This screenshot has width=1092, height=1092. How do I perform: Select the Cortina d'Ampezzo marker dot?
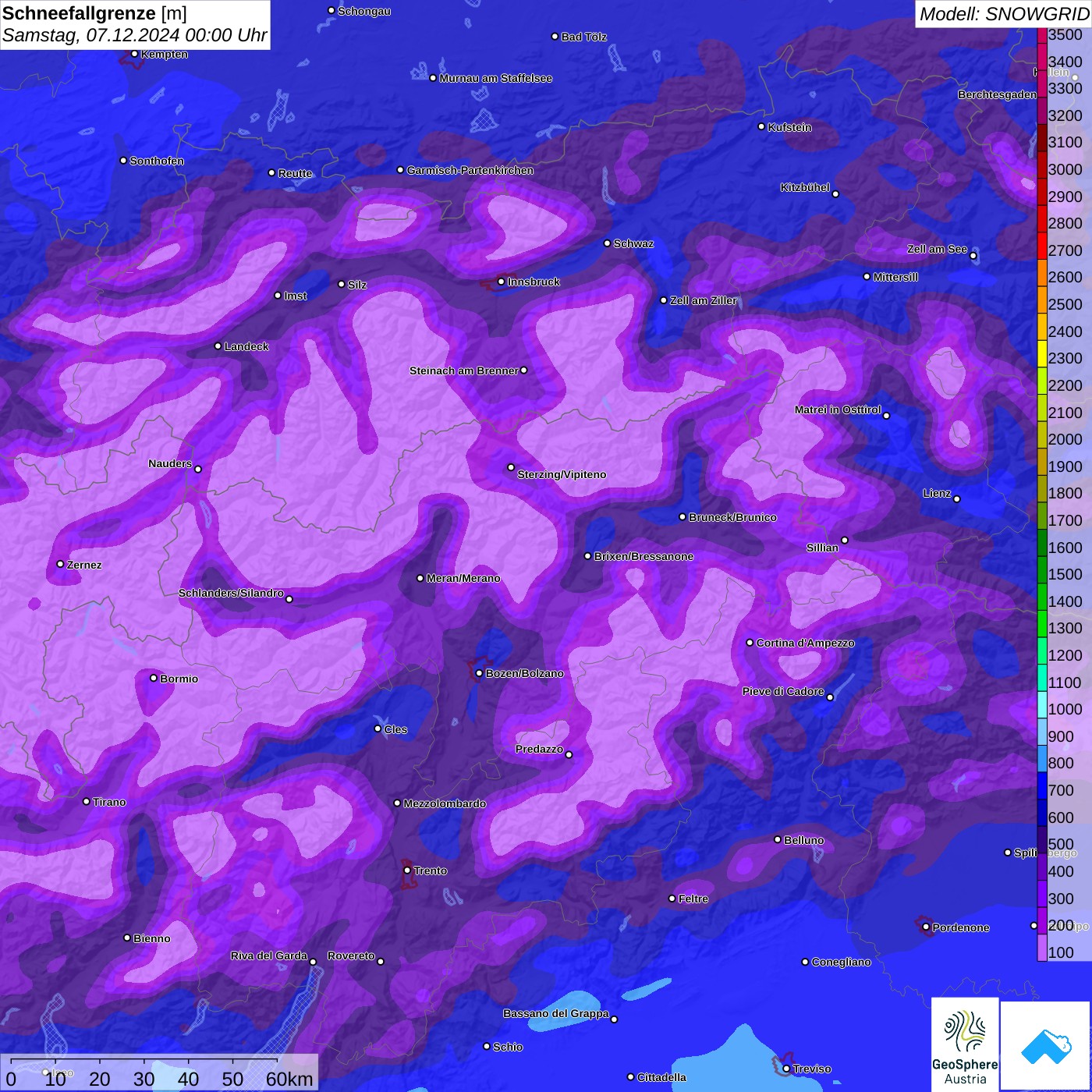click(750, 643)
